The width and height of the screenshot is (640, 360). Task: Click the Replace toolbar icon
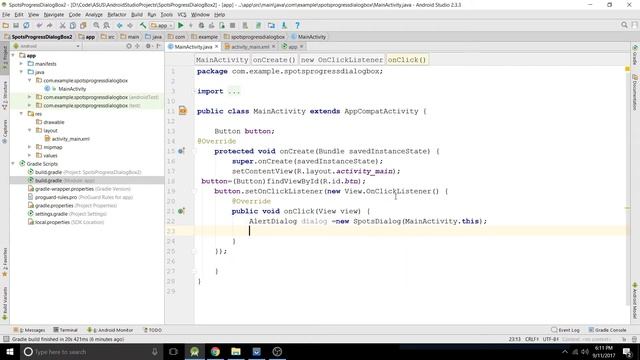(x=107, y=25)
